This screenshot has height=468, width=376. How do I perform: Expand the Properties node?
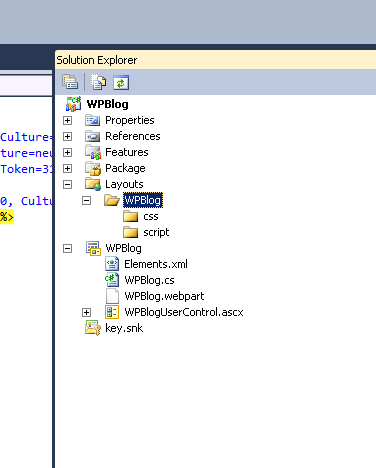67,120
